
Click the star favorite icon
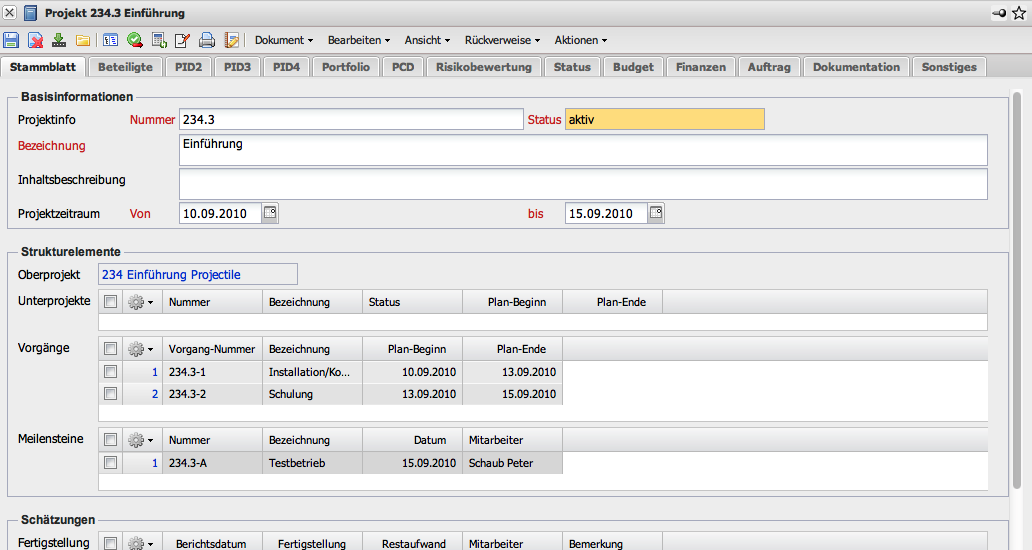pyautogui.click(x=1019, y=13)
